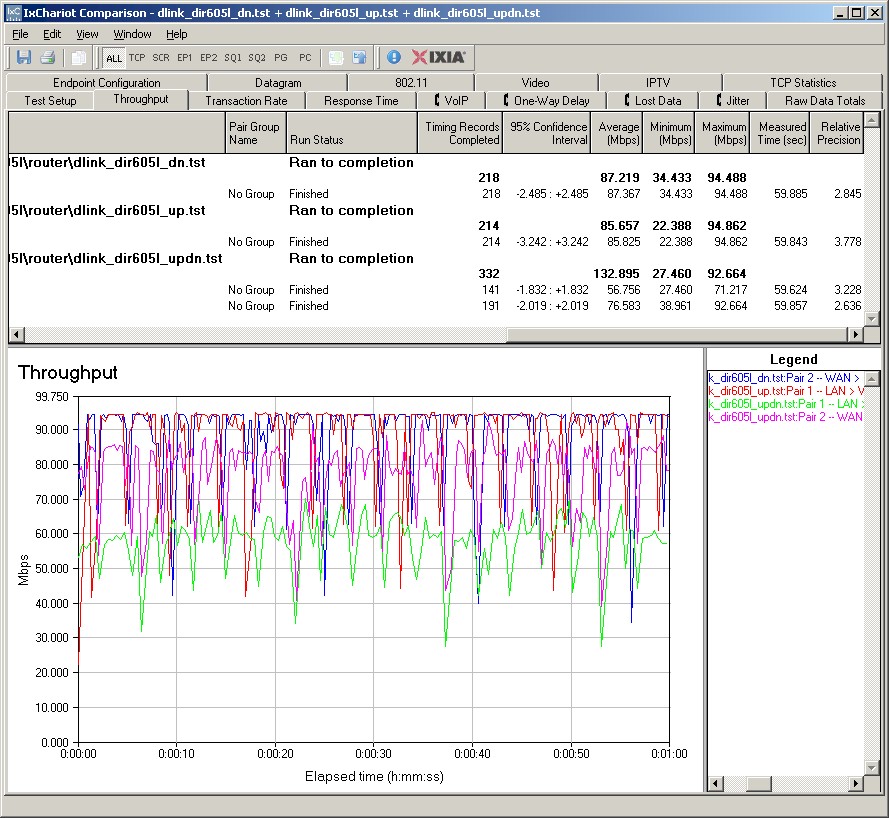889x818 pixels.
Task: Switch to One-Way Delay tab
Action: [x=547, y=101]
